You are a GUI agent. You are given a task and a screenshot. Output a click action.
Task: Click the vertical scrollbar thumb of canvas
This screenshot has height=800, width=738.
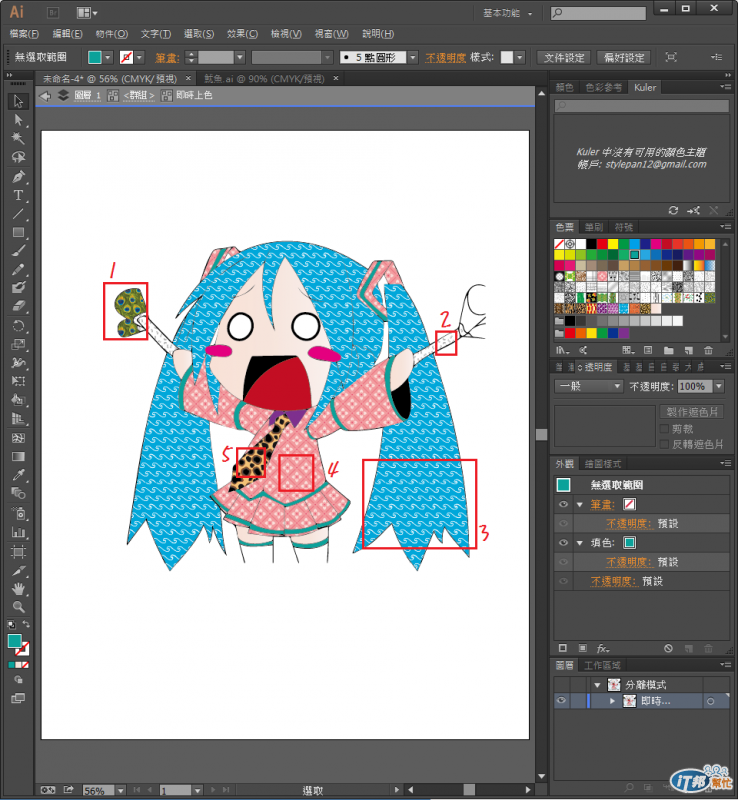542,435
